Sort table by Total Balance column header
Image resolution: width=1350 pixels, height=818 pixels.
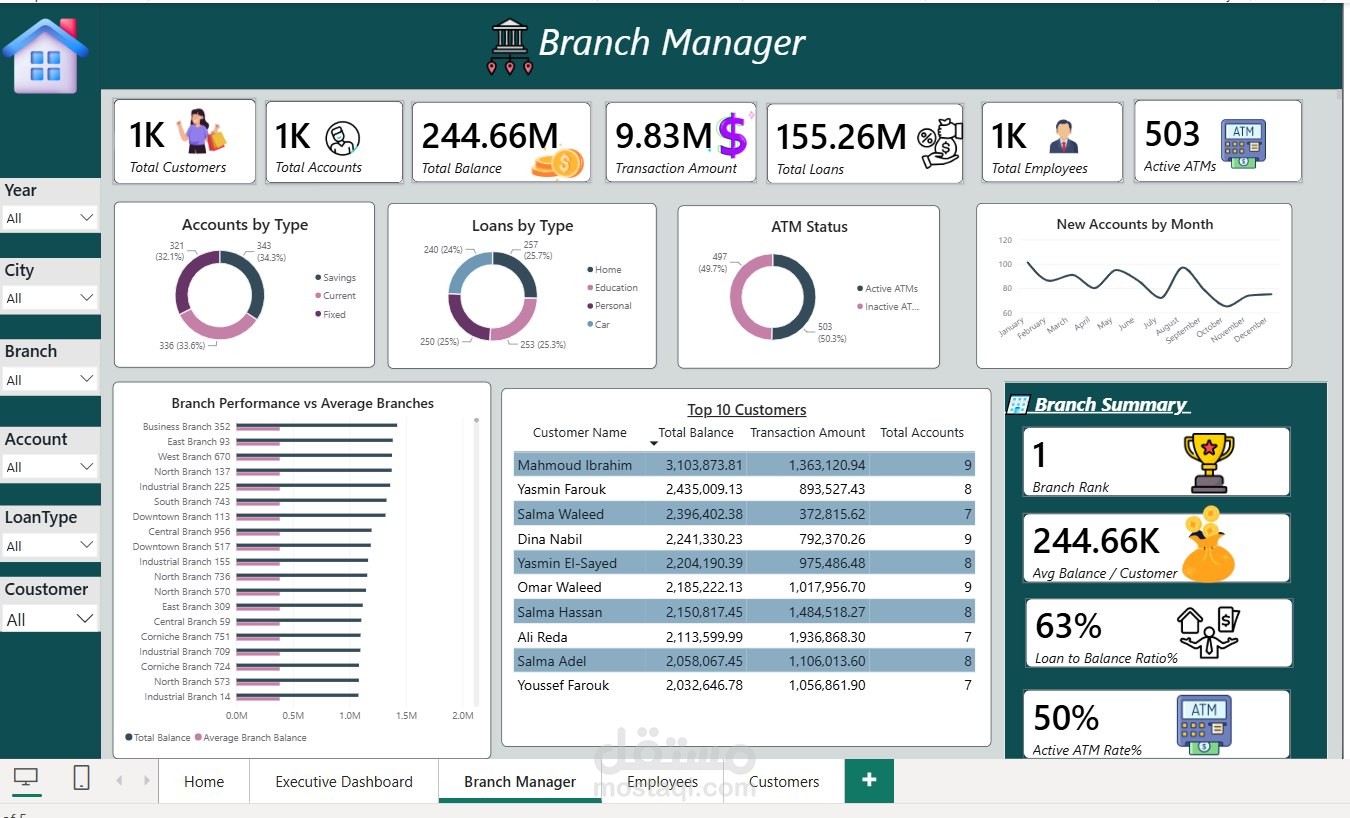coord(696,433)
